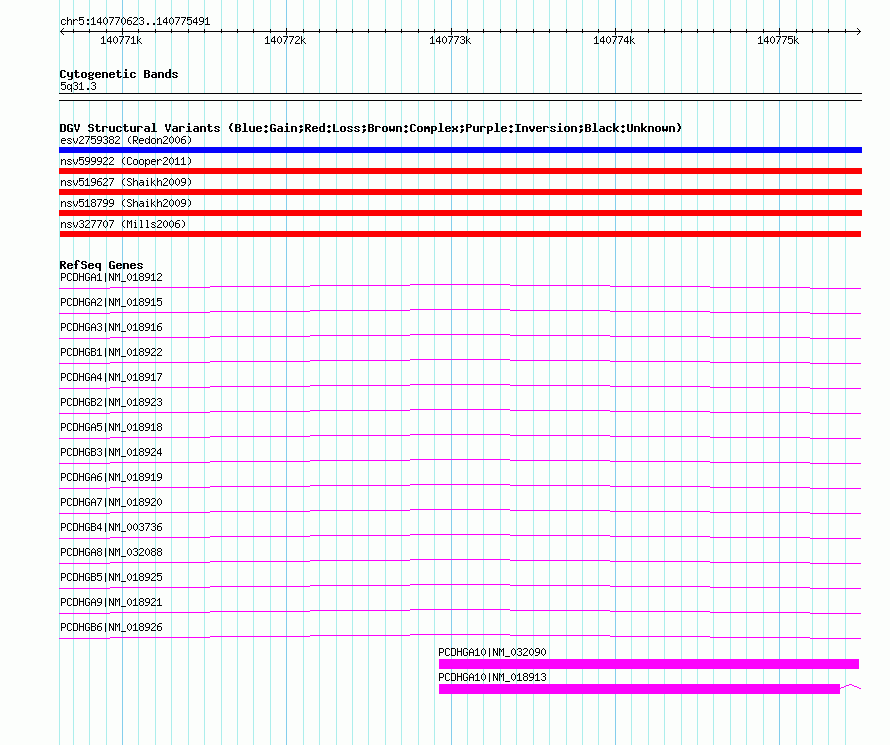Click the 140771k ruler tick label
890x745 pixels.
click(x=121, y=40)
